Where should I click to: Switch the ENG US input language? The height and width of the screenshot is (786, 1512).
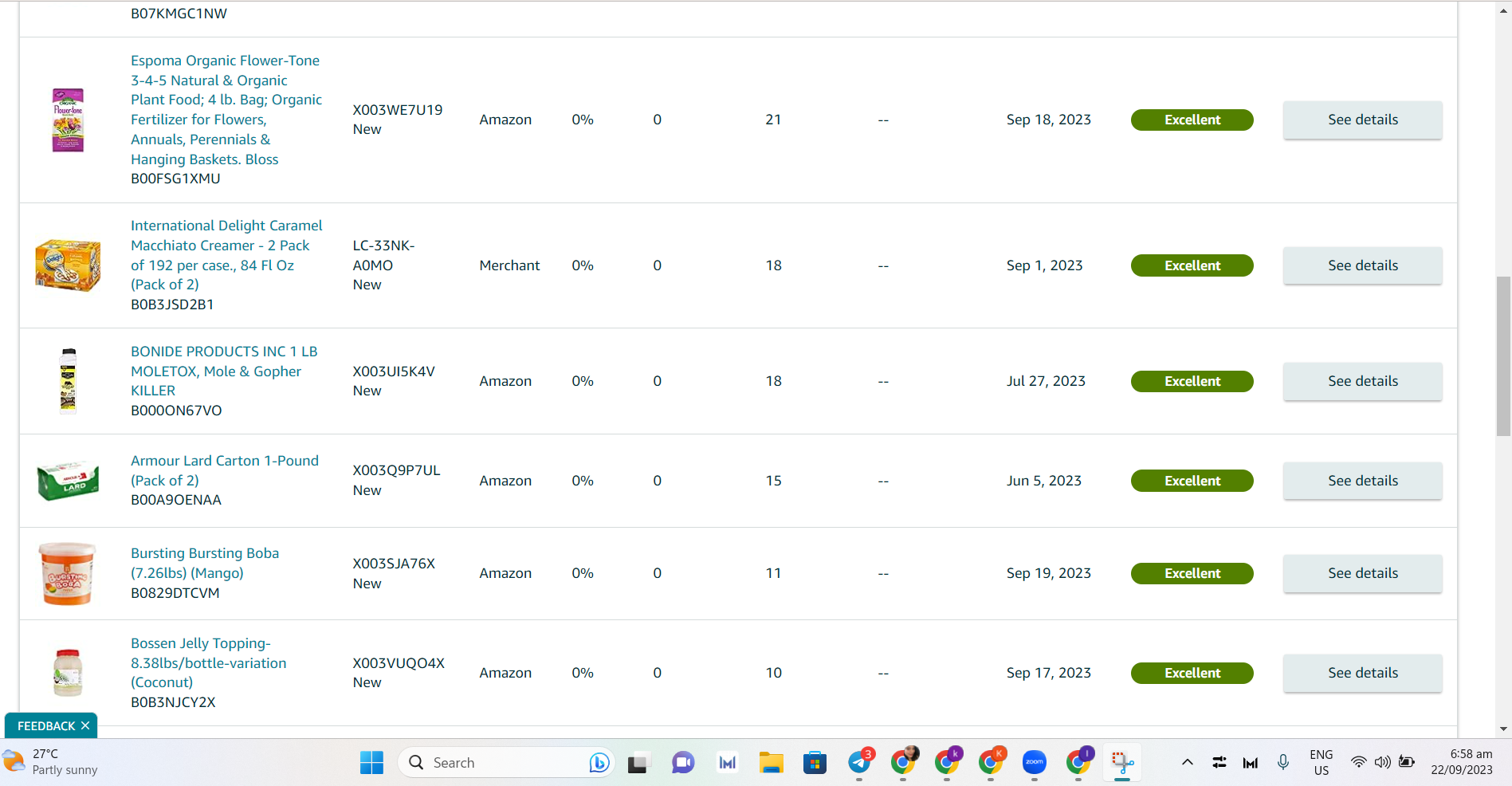point(1322,762)
